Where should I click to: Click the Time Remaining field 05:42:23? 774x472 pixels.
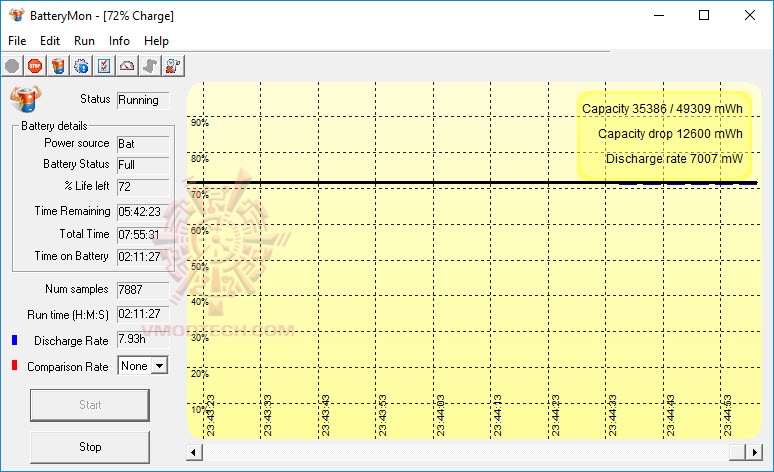point(143,212)
